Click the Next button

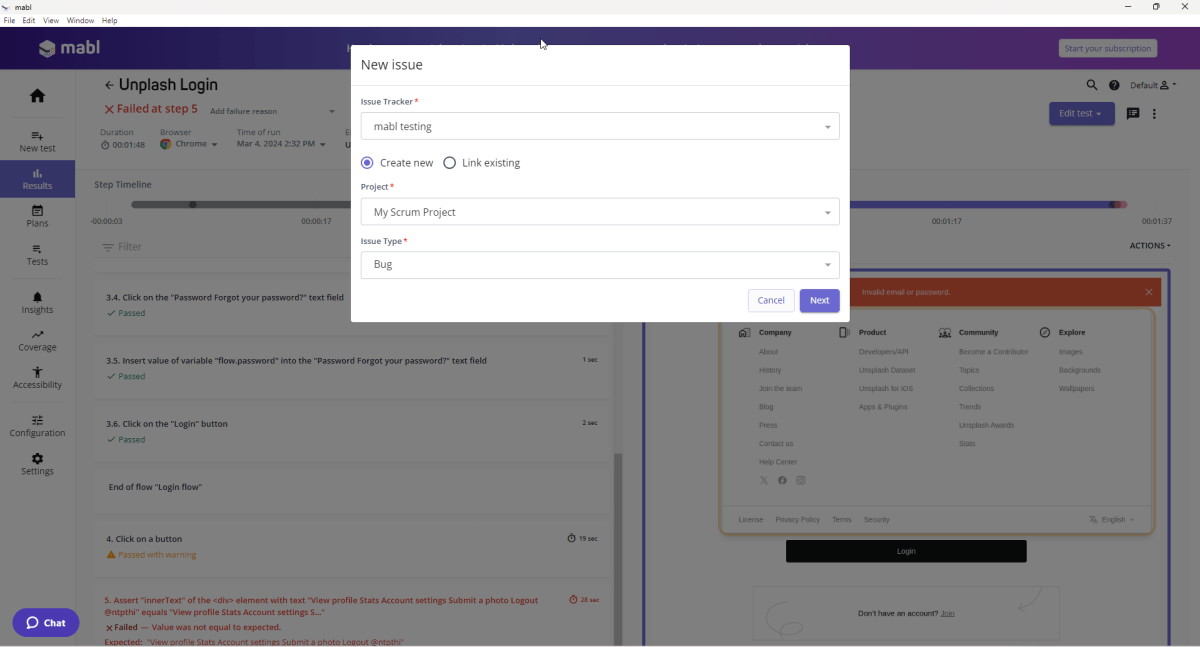(x=819, y=300)
